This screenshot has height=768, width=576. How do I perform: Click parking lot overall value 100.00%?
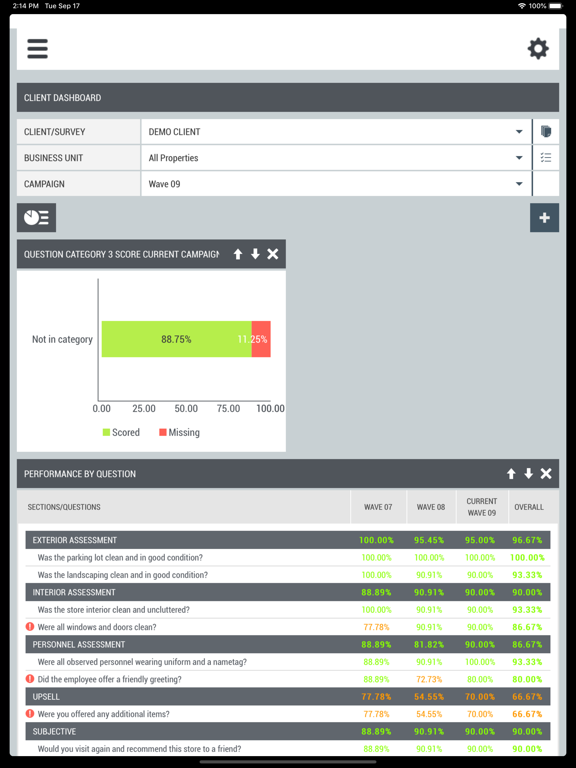pyautogui.click(x=527, y=557)
